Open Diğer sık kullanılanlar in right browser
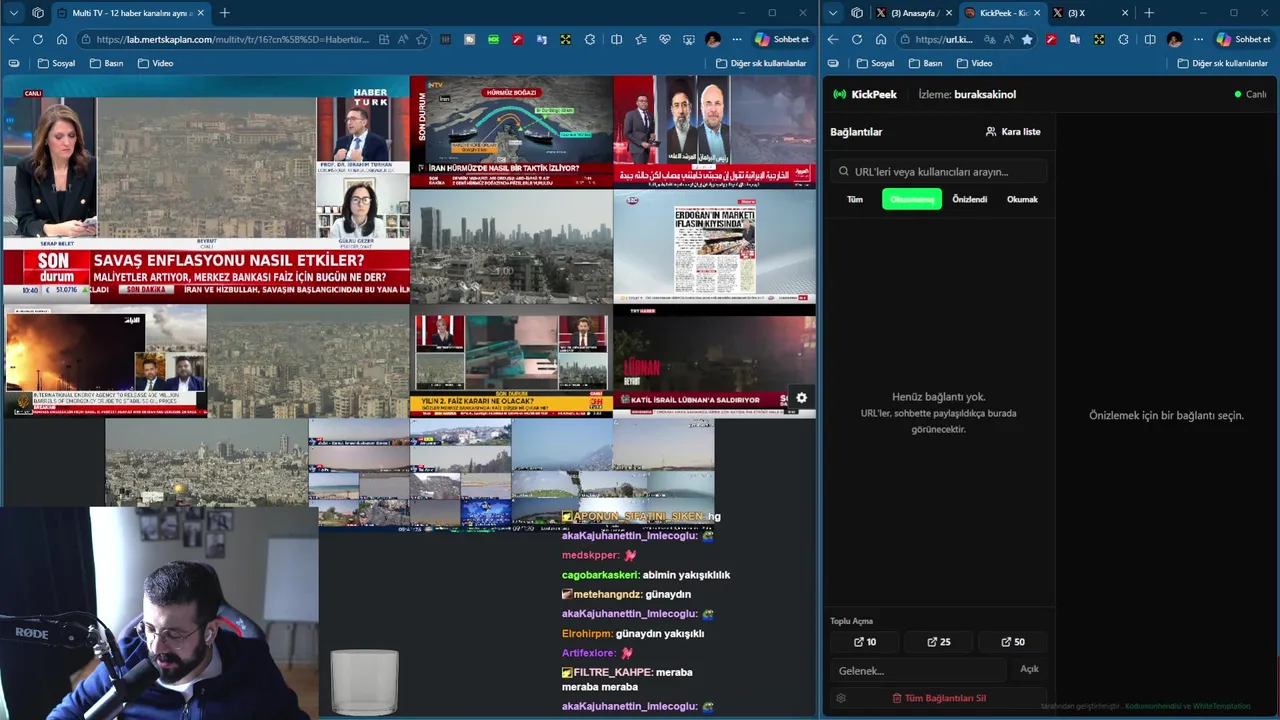 (x=1223, y=63)
